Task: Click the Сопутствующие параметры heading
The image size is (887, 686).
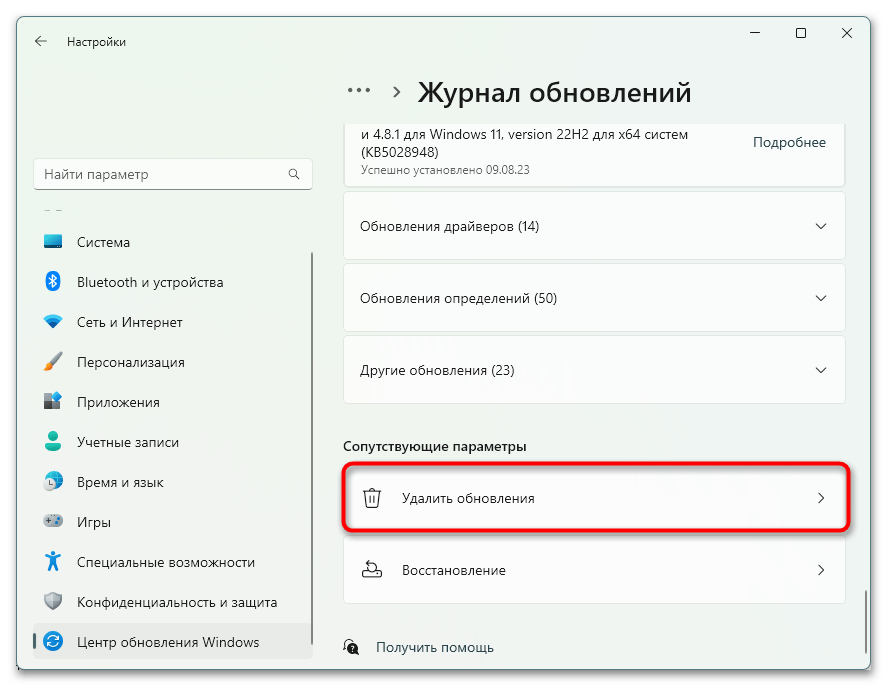Action: (434, 446)
